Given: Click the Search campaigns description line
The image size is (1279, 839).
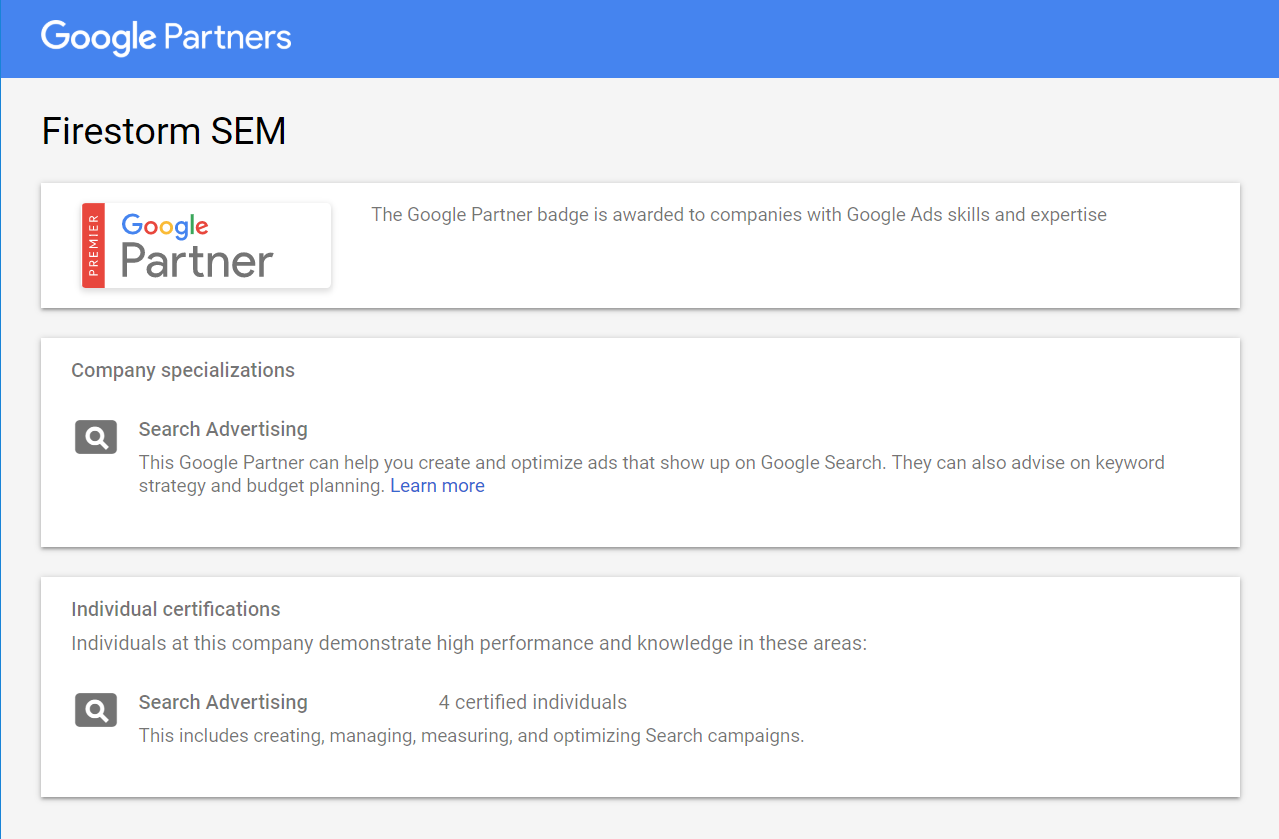Looking at the screenshot, I should (x=471, y=736).
